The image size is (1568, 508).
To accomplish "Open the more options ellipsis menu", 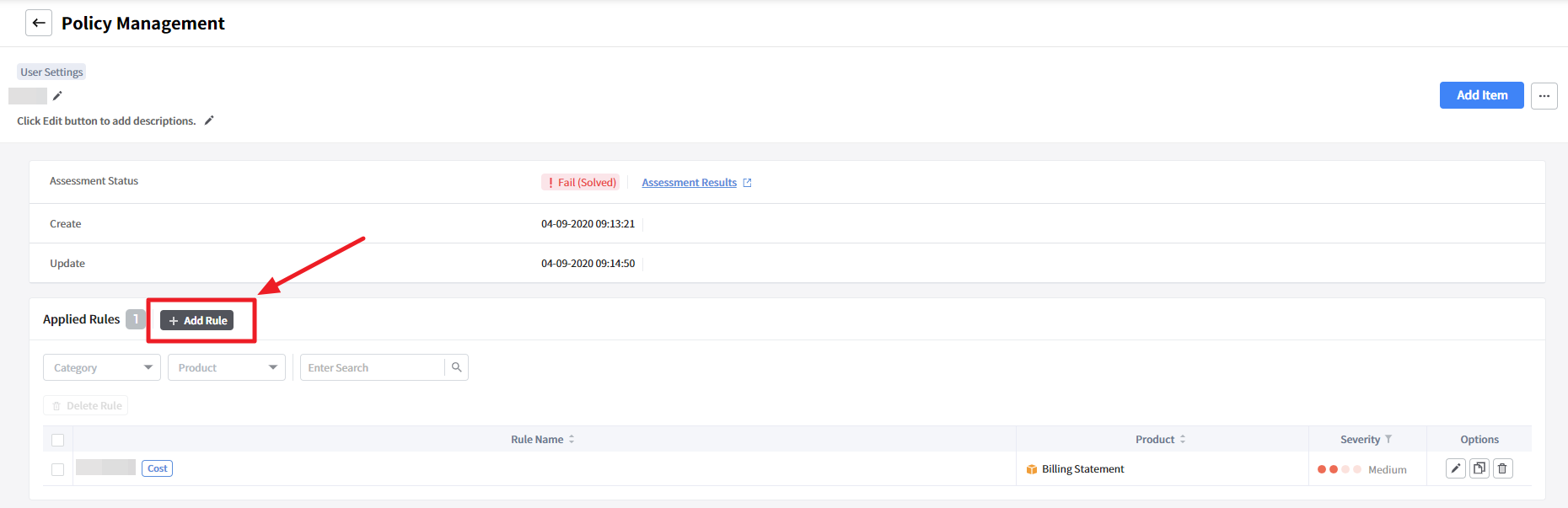I will click(x=1544, y=95).
